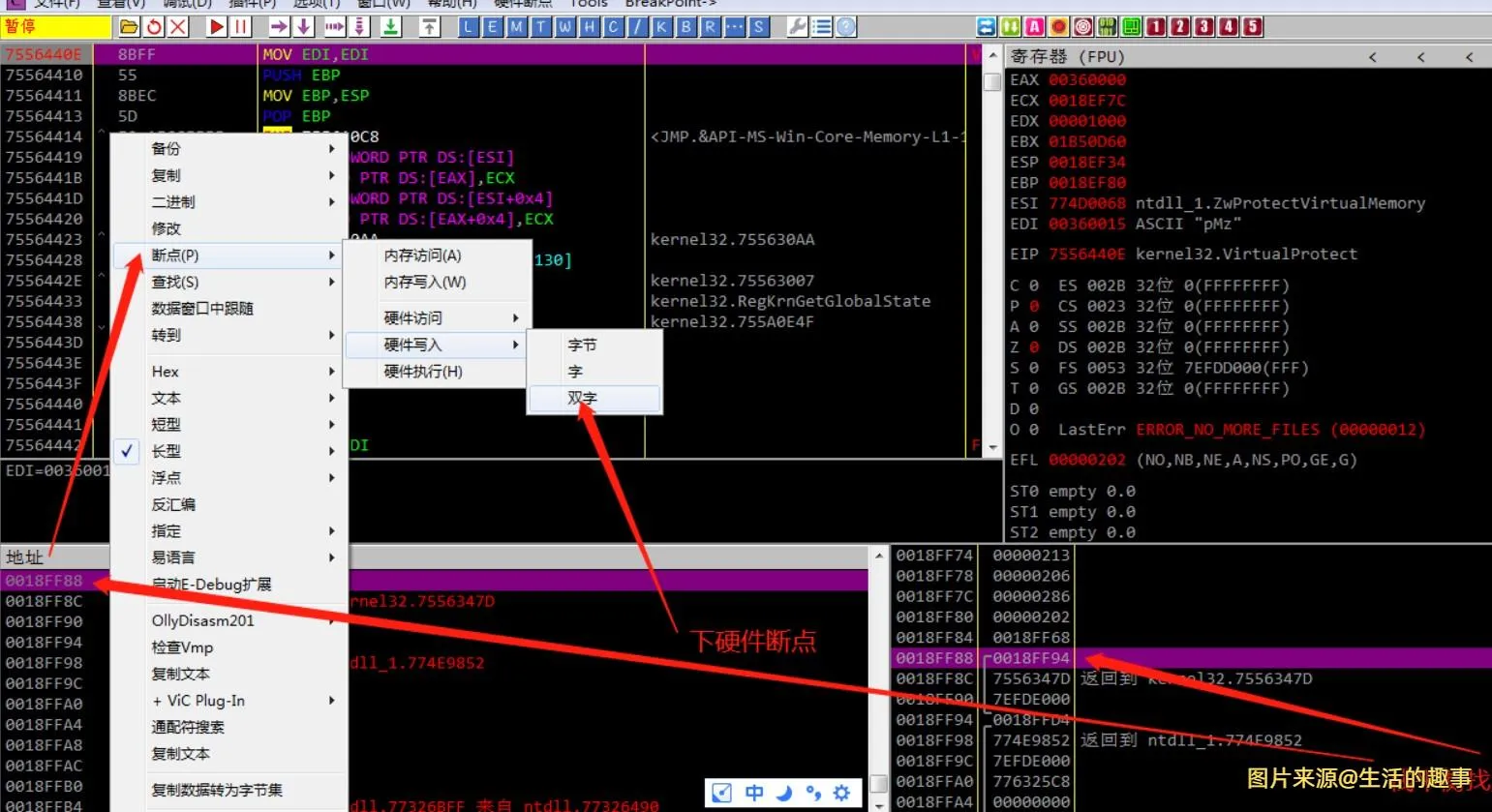Toggle full-width mode with the moon icon
The image size is (1492, 812).
[x=784, y=793]
